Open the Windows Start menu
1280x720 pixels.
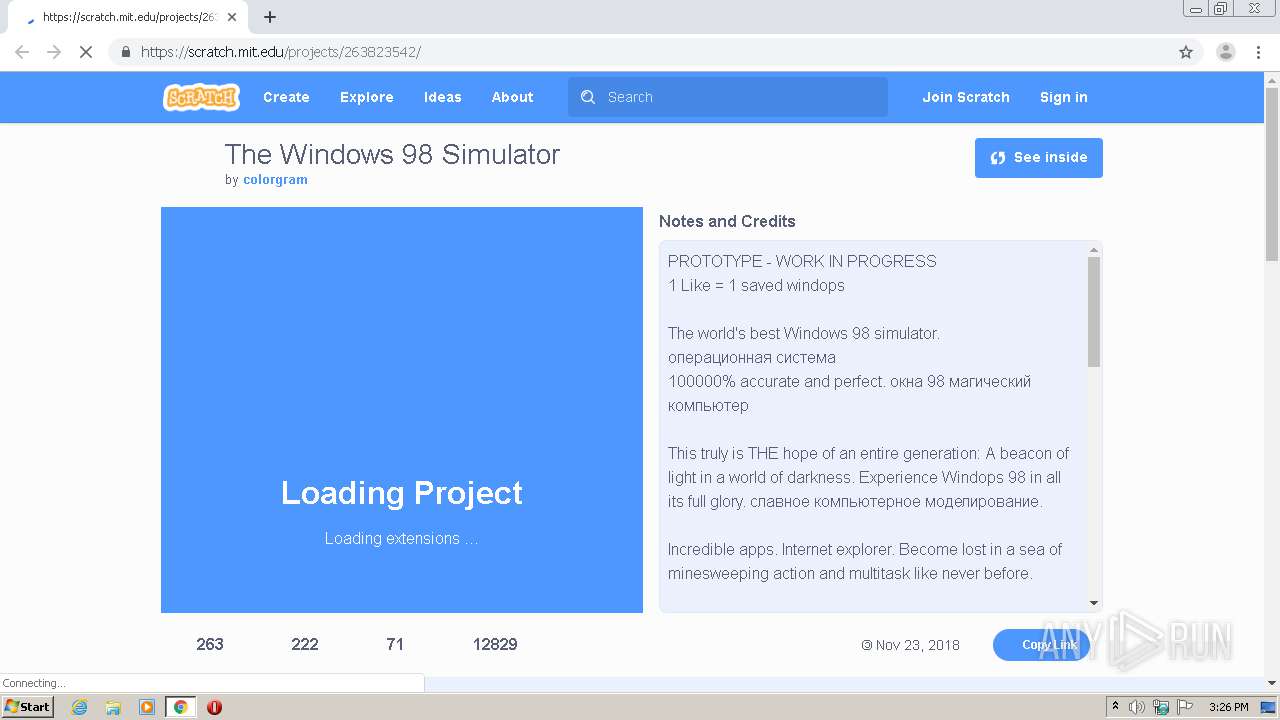[x=27, y=707]
